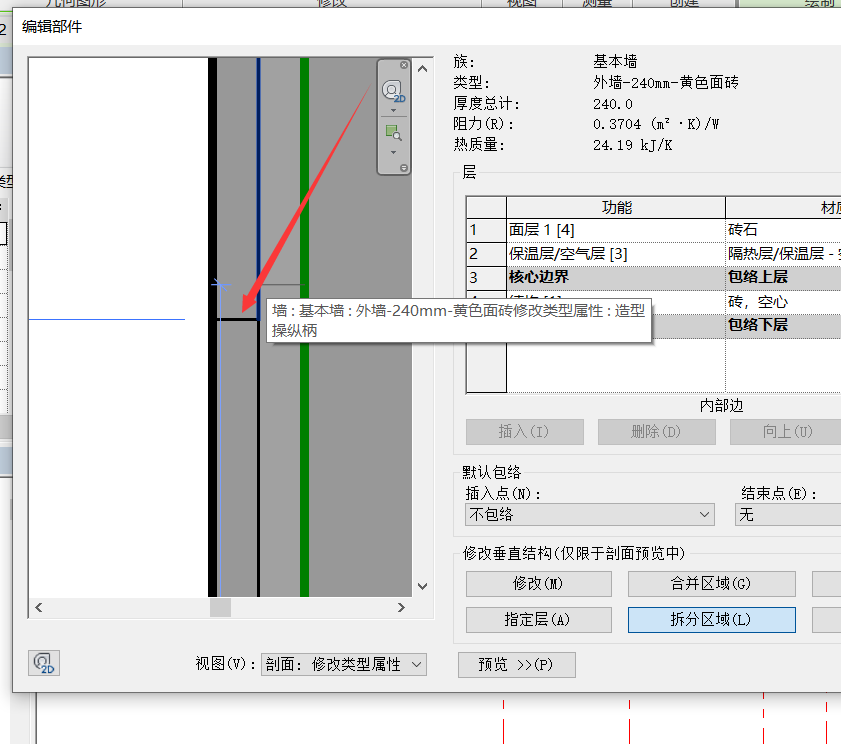Expand the 插入点 wrapping dropdown
Image resolution: width=841 pixels, height=744 pixels.
(x=589, y=515)
